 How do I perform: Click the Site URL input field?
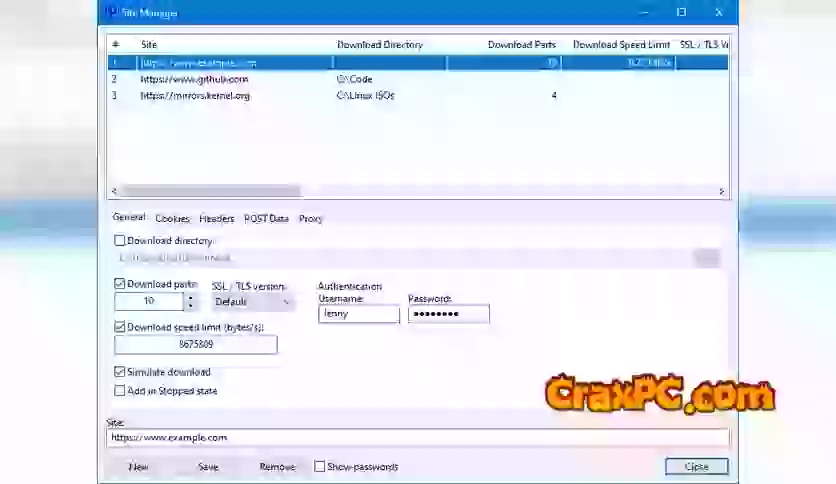(417, 438)
